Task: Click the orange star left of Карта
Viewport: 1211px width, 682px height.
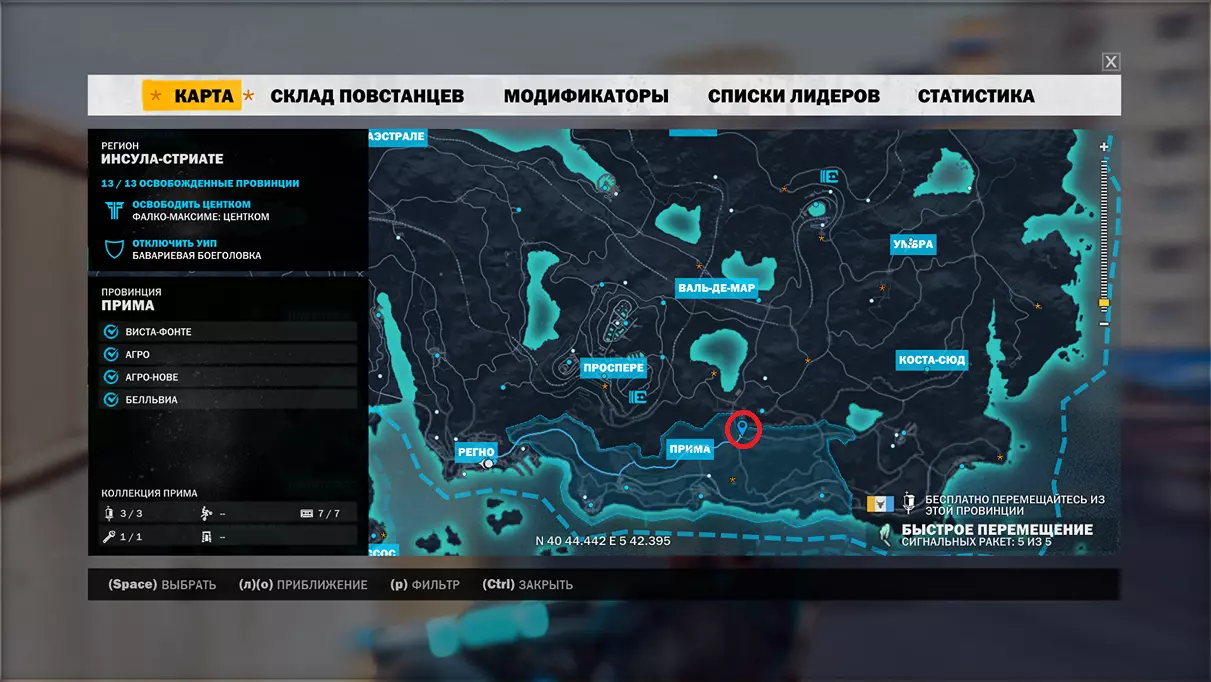Action: (x=155, y=96)
